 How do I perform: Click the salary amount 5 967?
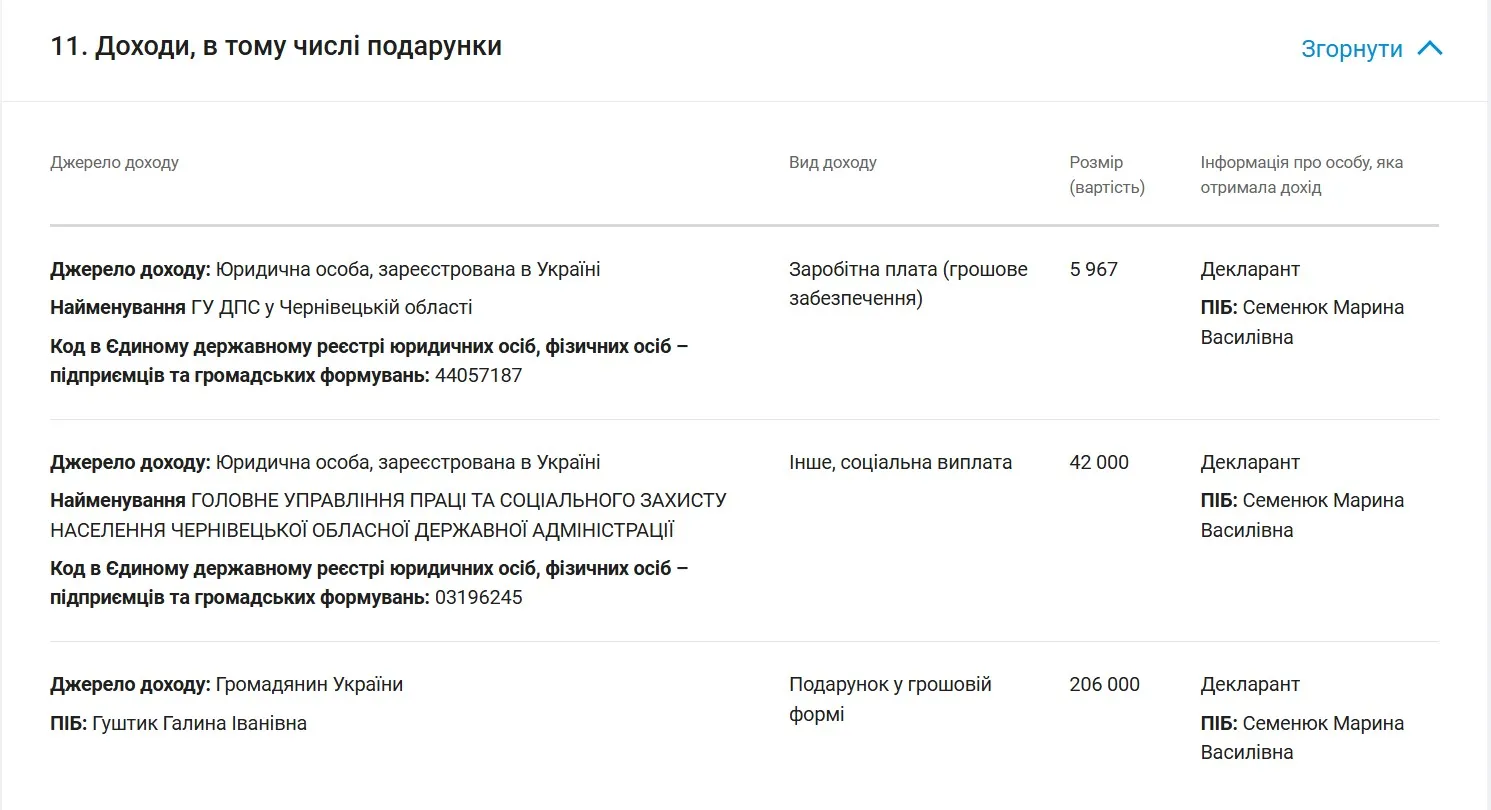1093,269
